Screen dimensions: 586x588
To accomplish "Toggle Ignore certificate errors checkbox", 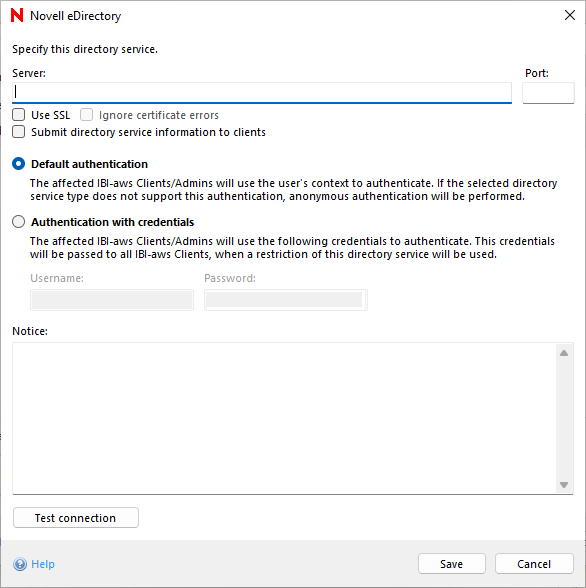I will point(87,115).
